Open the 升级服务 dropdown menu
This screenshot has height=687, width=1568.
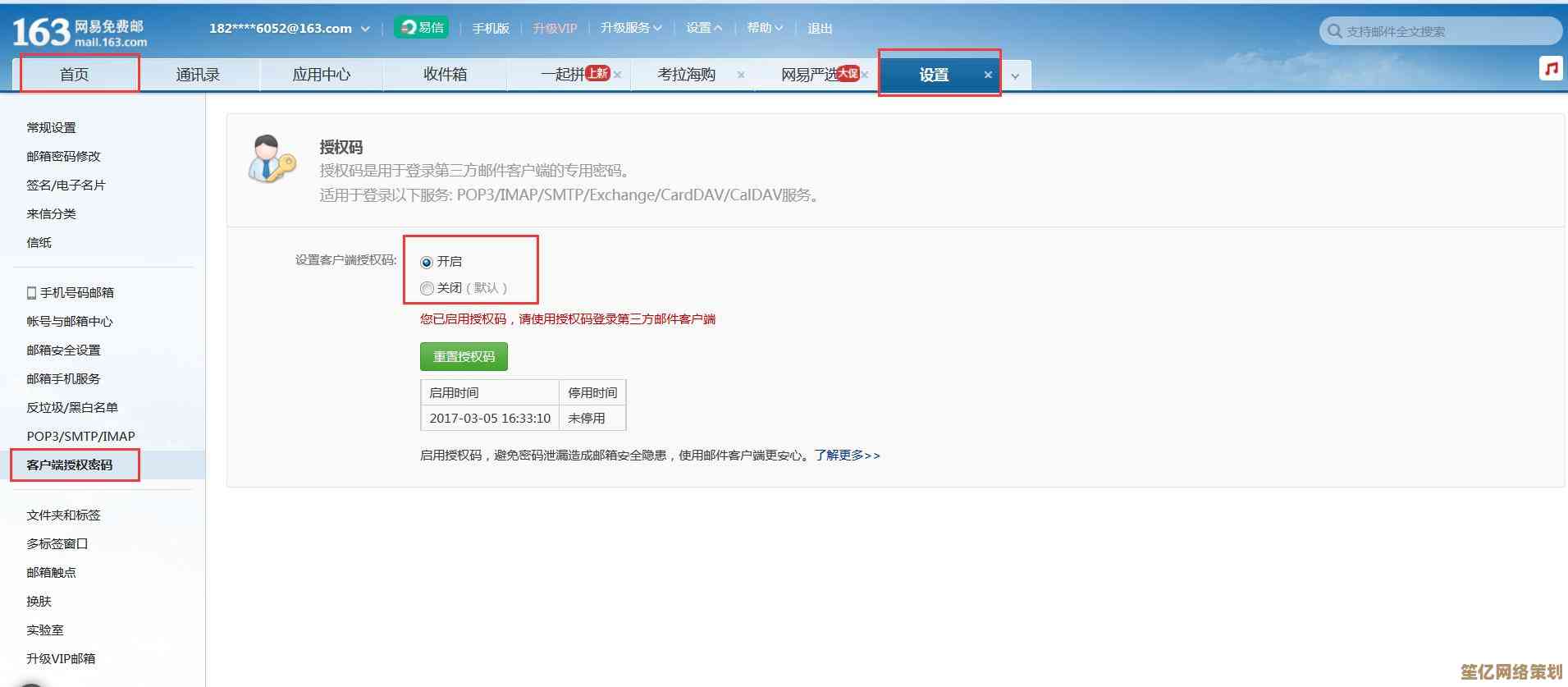630,28
